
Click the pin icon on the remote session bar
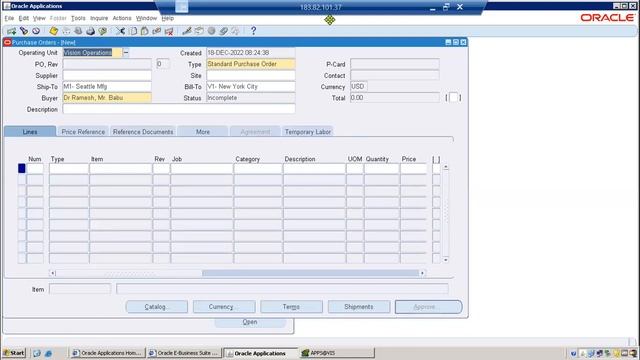click(182, 7)
